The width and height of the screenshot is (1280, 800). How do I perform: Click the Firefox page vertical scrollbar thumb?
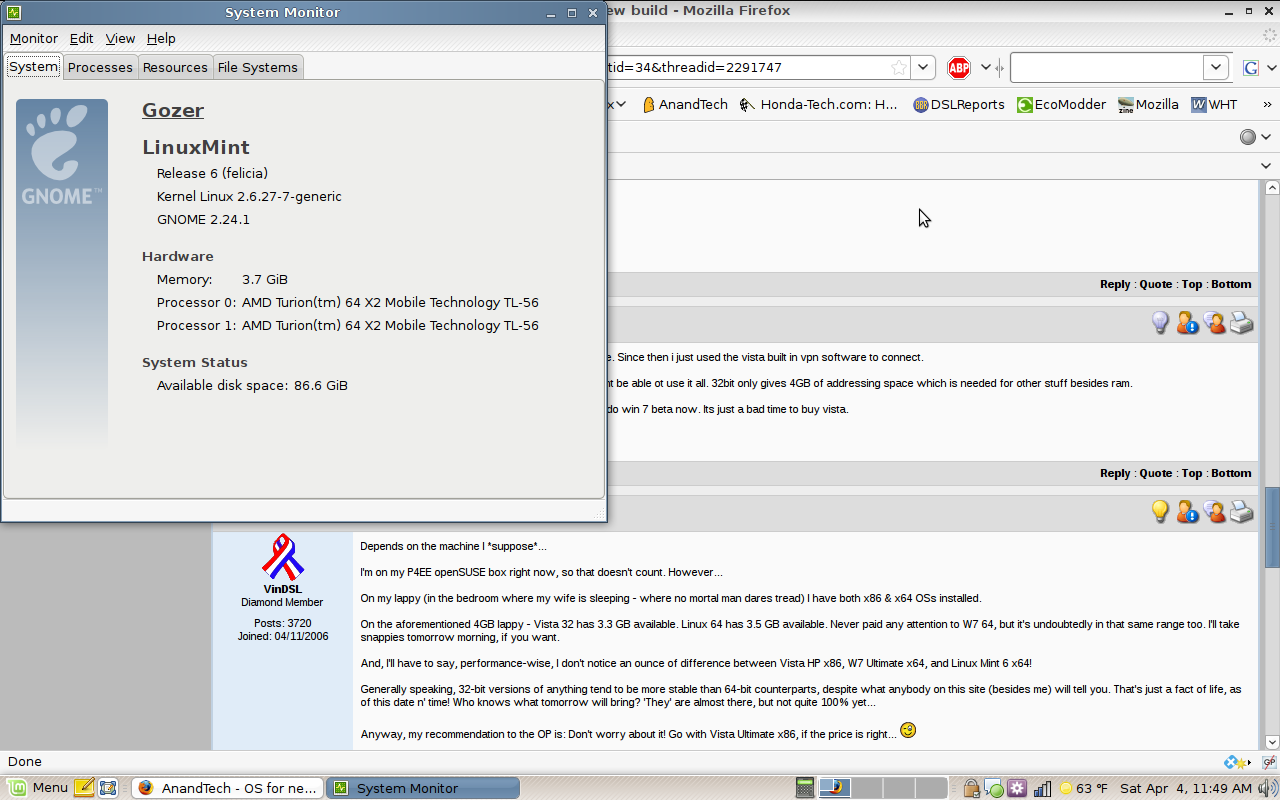pyautogui.click(x=1272, y=525)
